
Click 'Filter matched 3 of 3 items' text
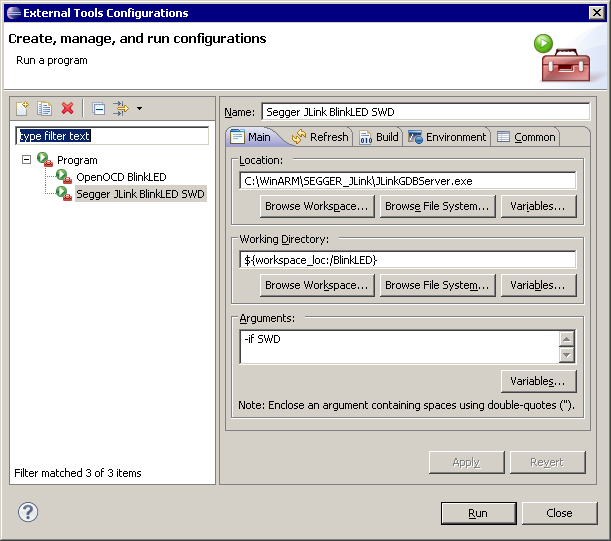(78, 473)
